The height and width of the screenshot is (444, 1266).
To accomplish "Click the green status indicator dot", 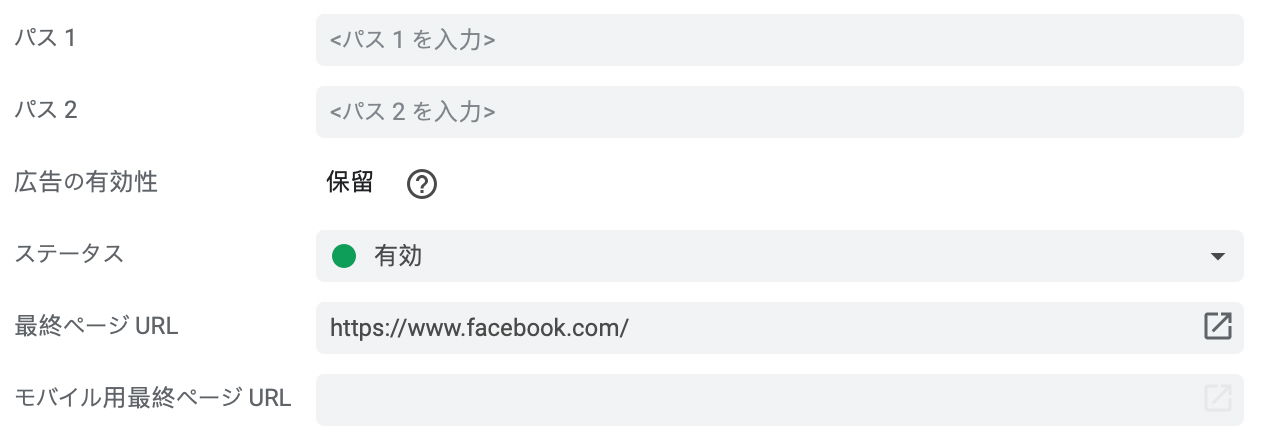I will point(344,256).
